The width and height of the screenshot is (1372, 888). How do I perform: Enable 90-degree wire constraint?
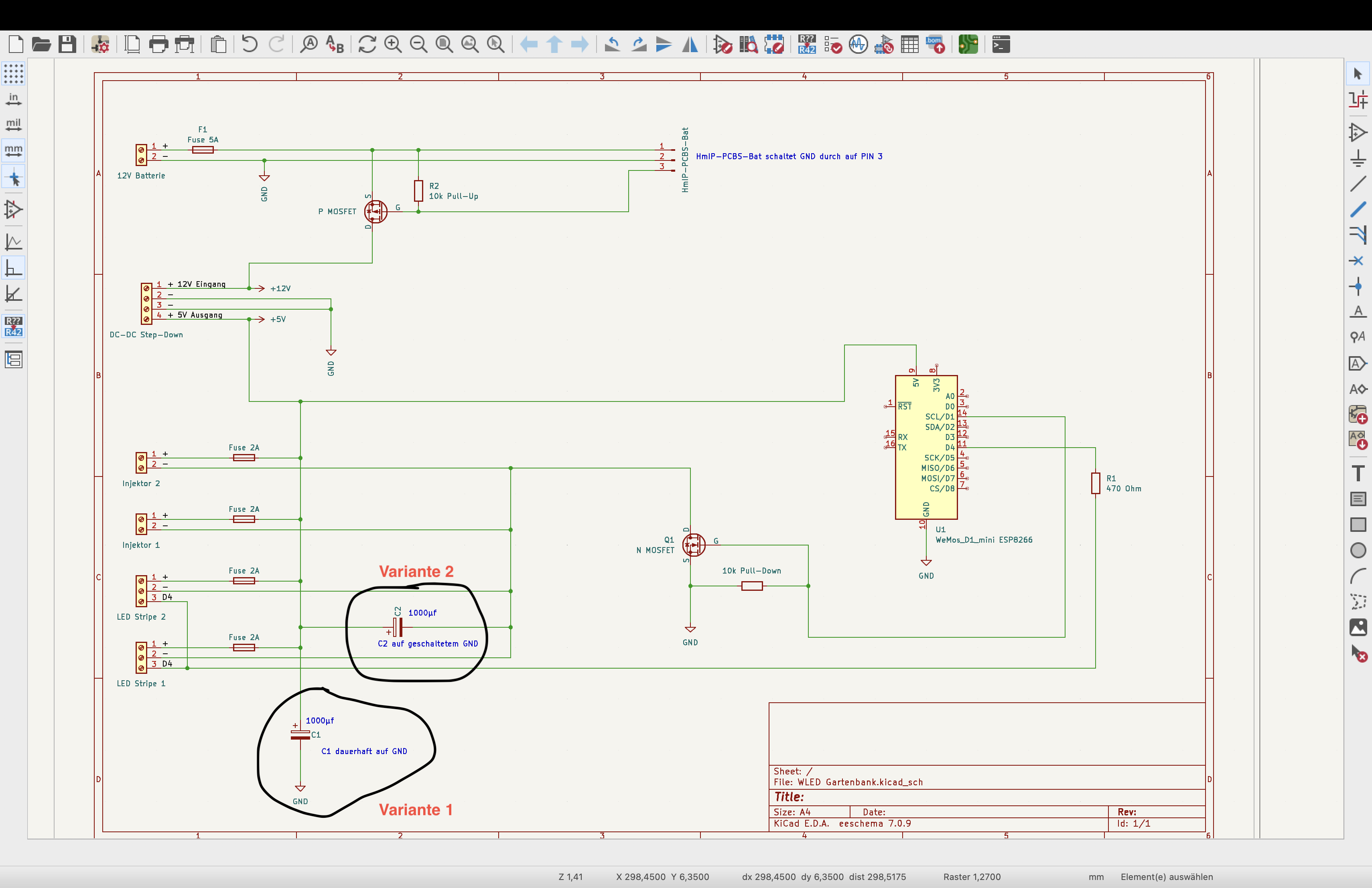[x=13, y=269]
